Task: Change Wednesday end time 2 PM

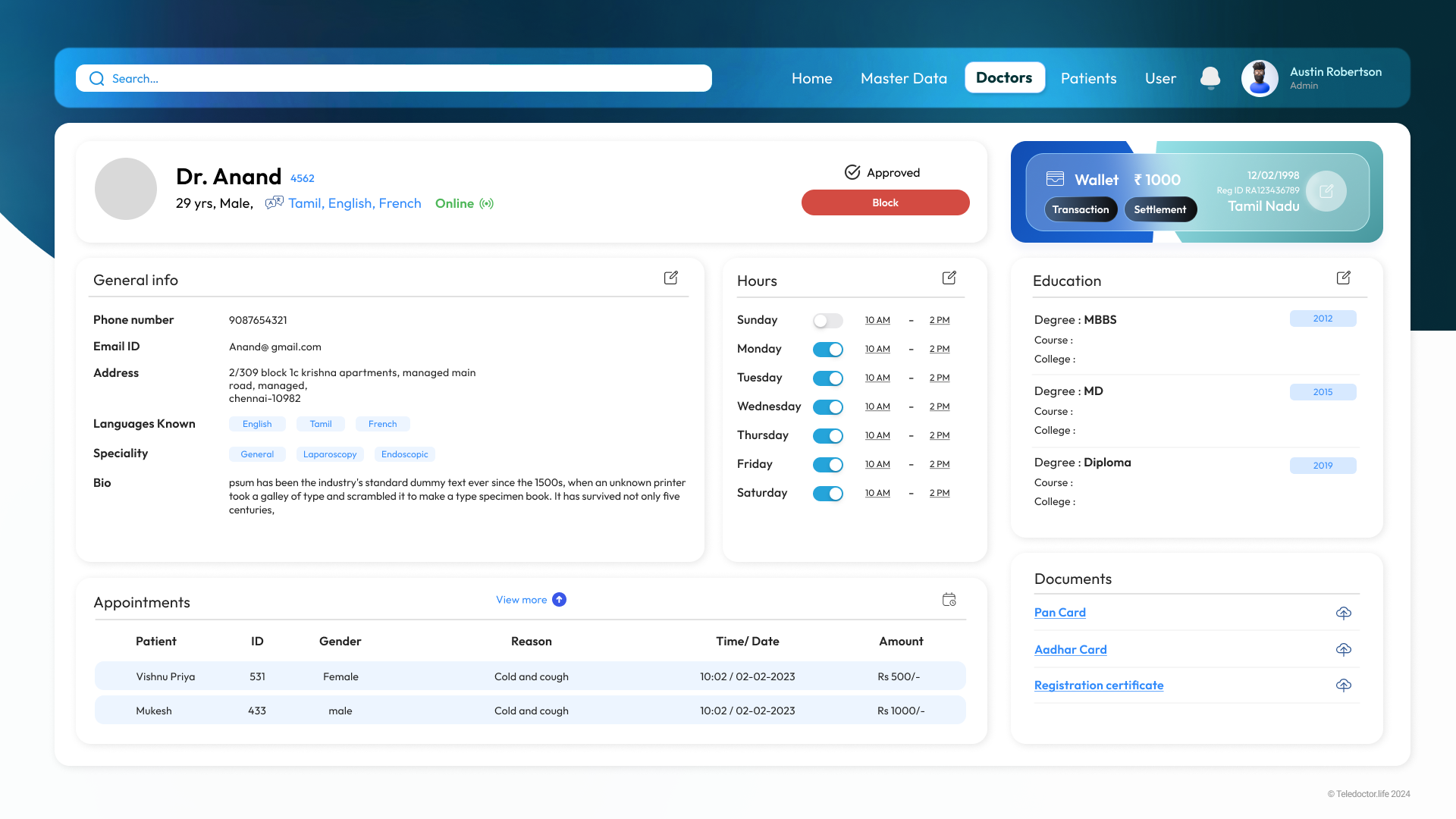Action: click(x=939, y=406)
